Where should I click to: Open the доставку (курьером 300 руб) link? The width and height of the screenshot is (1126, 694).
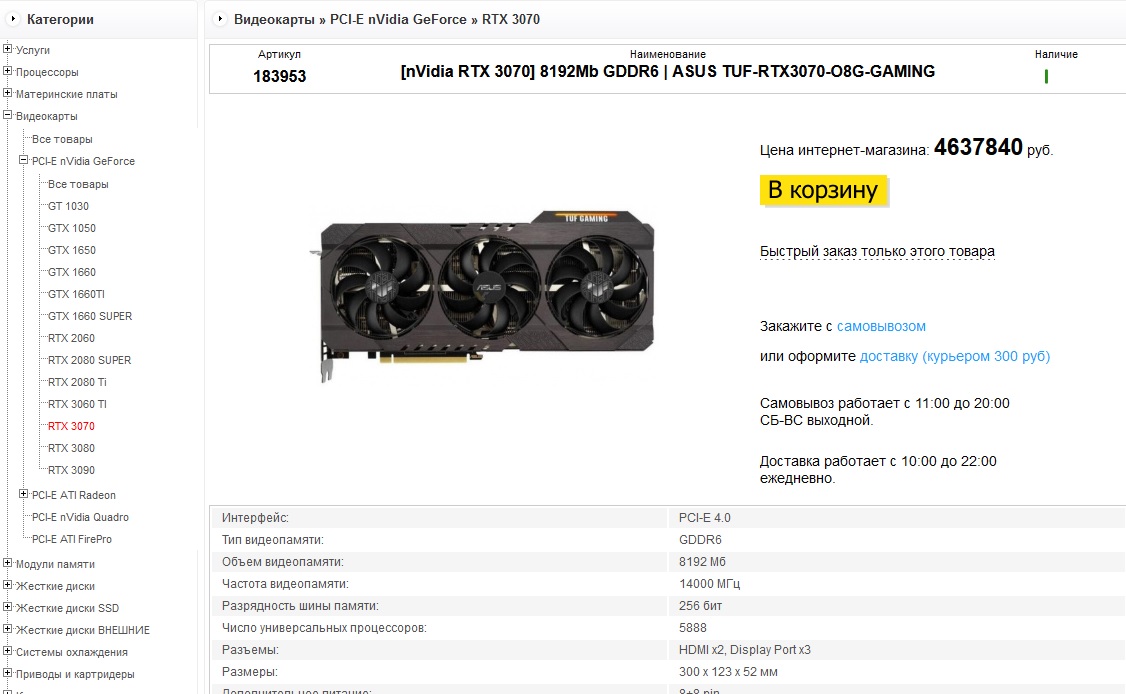click(954, 356)
